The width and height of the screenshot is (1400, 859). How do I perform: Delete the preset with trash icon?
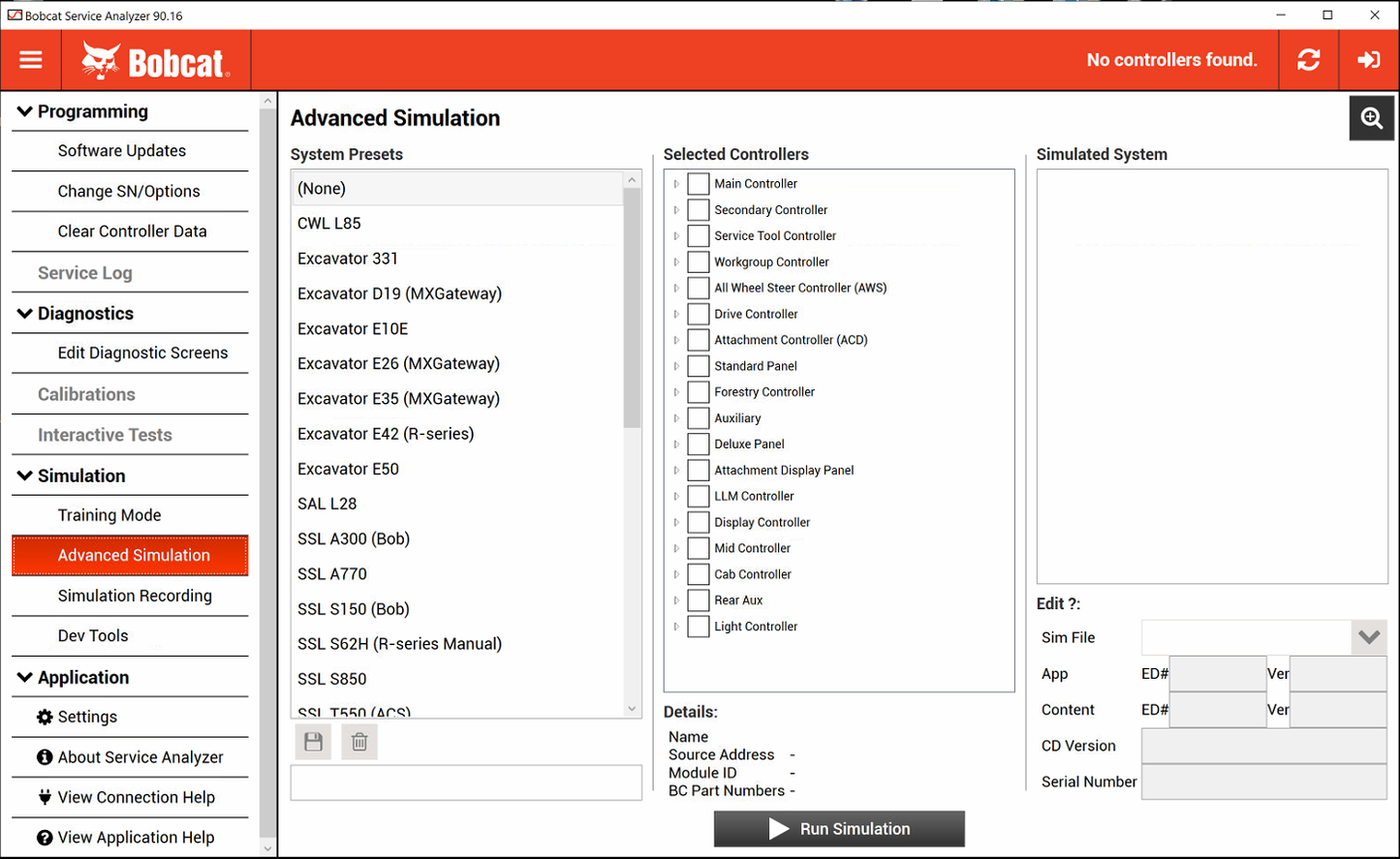click(x=359, y=742)
